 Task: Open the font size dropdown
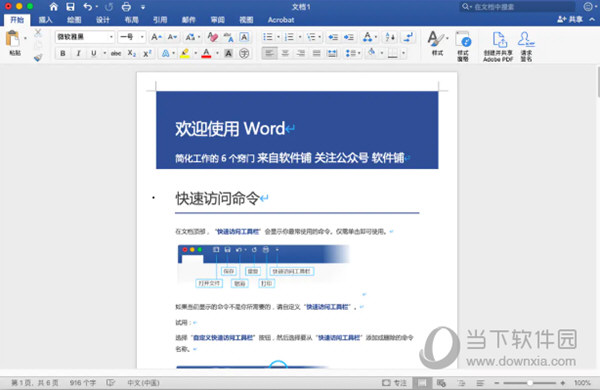coord(142,37)
